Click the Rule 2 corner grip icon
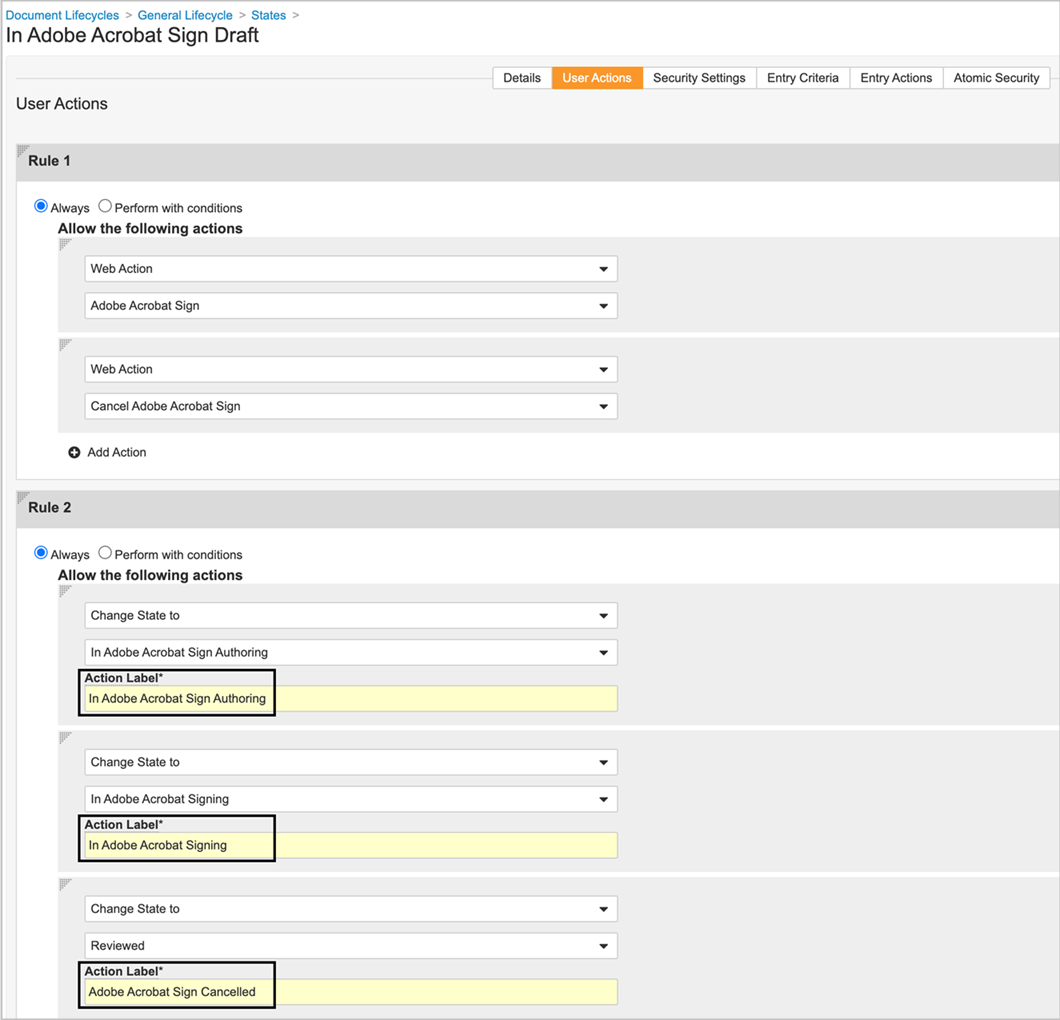This screenshot has height=1020, width=1060. tap(22, 497)
